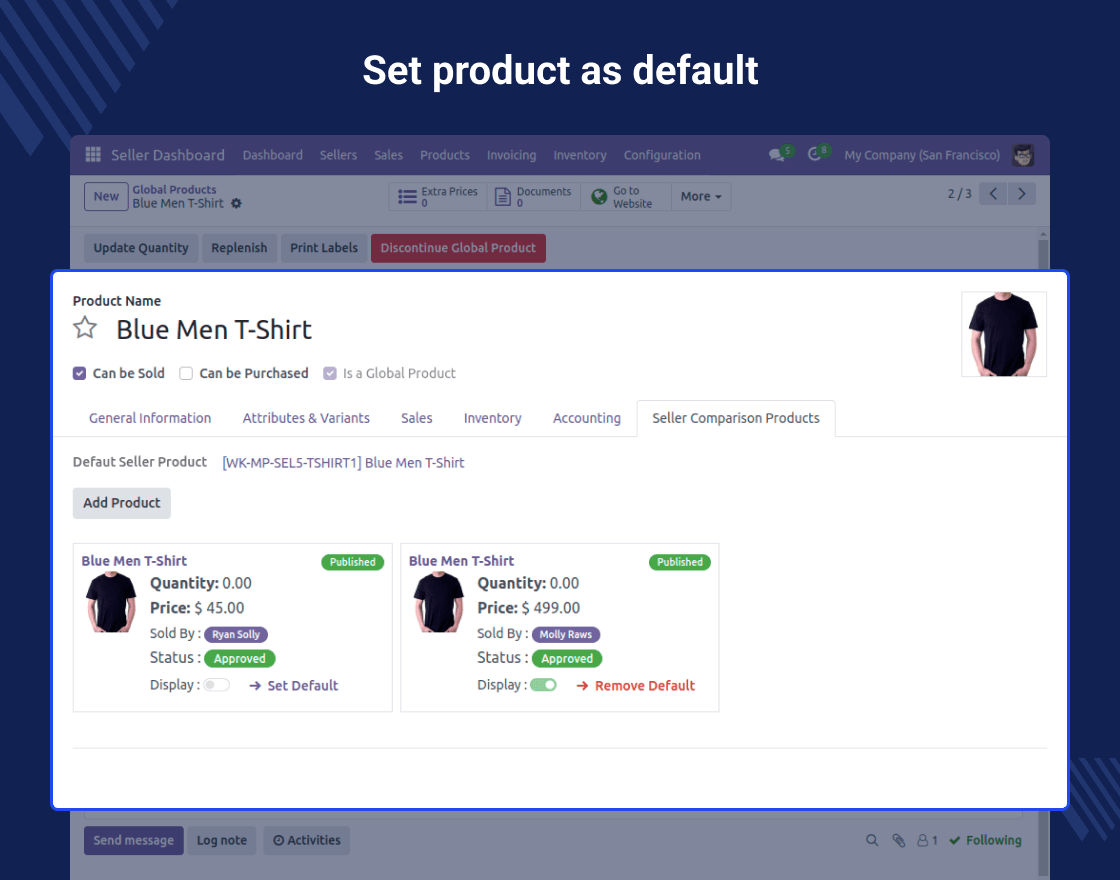Open the Sales top menu
Screen dimensions: 1120x880
pos(389,155)
